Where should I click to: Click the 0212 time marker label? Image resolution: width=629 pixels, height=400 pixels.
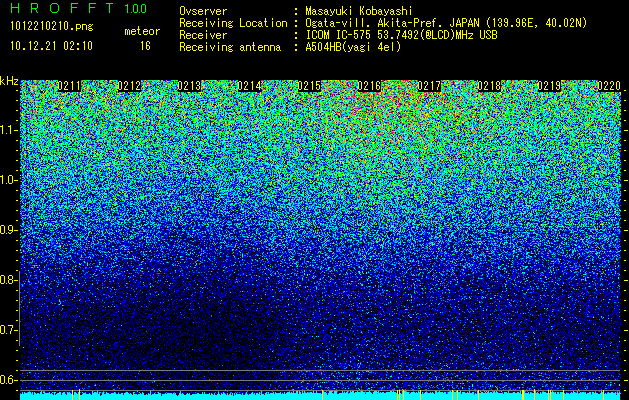click(x=129, y=86)
